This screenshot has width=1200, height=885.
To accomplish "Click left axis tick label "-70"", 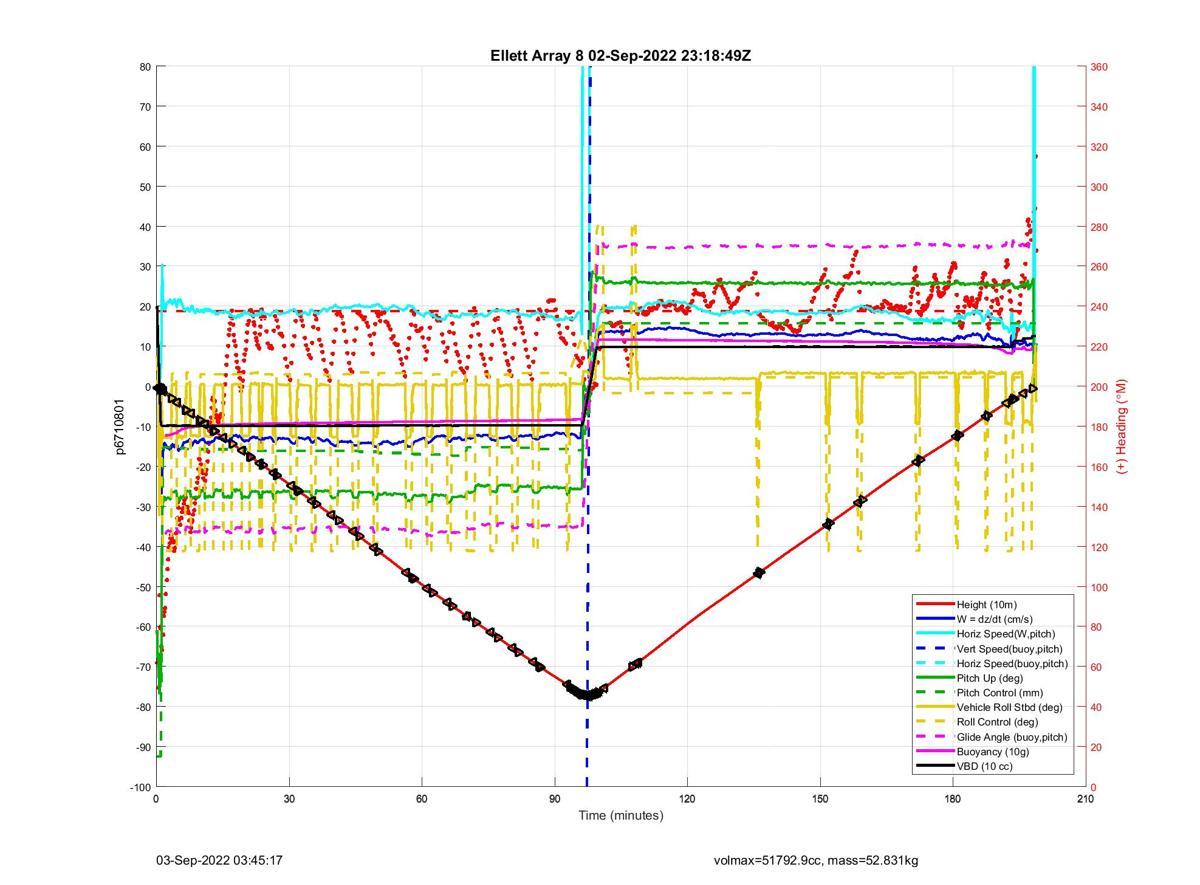I will pos(142,667).
